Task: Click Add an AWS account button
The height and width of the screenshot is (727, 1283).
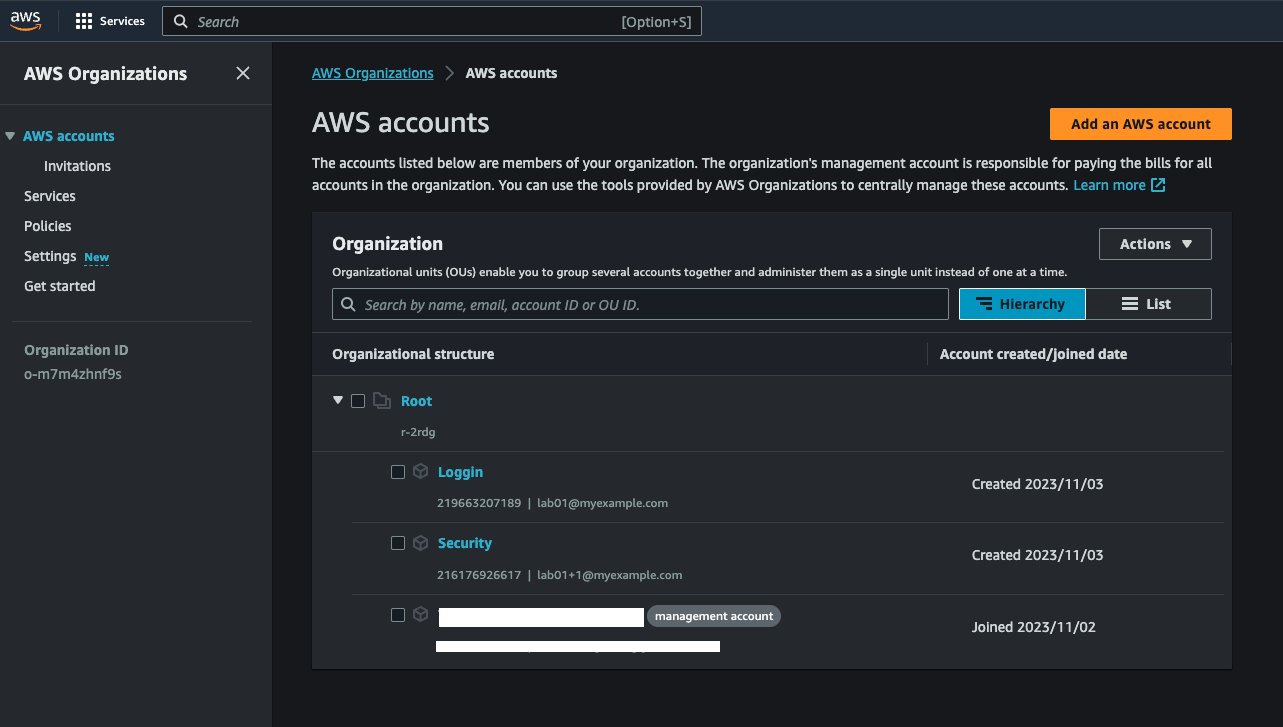Action: [1140, 124]
